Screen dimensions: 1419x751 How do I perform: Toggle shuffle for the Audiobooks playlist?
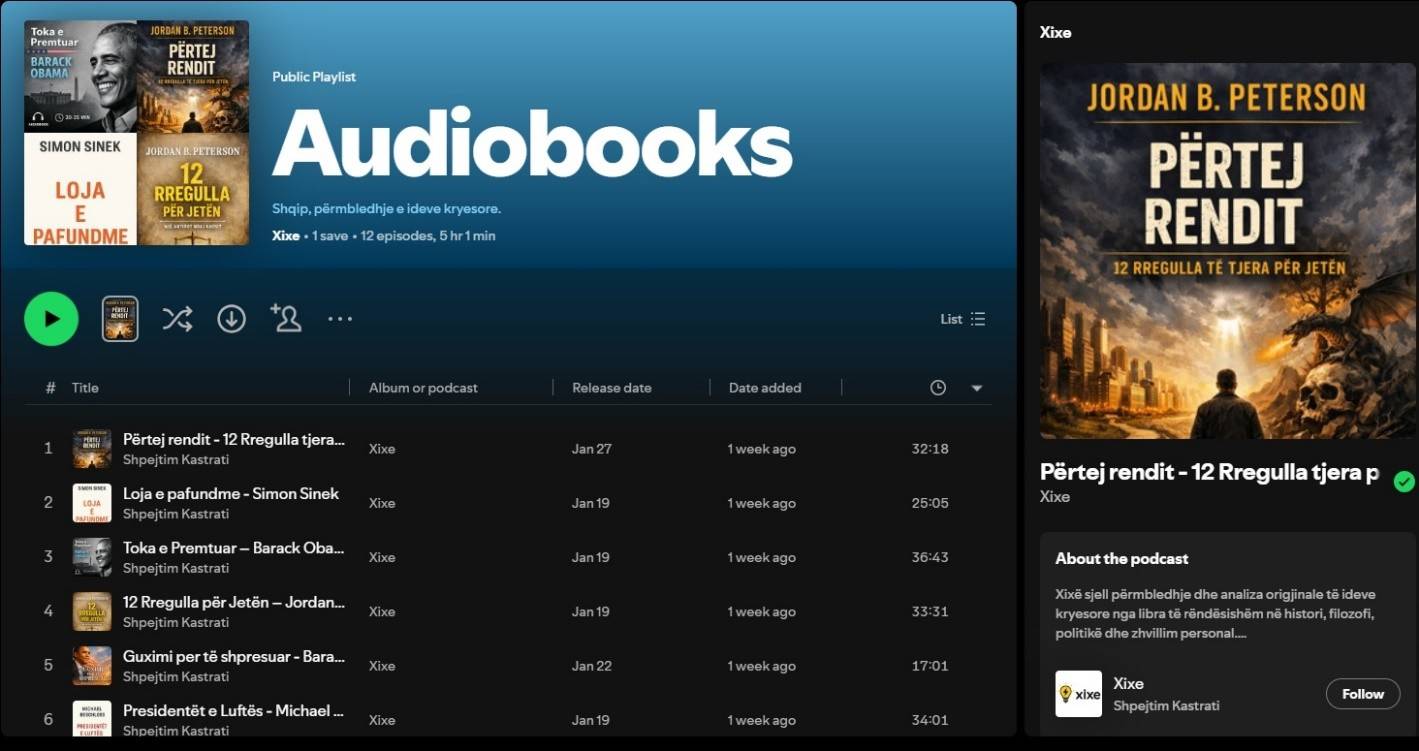point(177,319)
